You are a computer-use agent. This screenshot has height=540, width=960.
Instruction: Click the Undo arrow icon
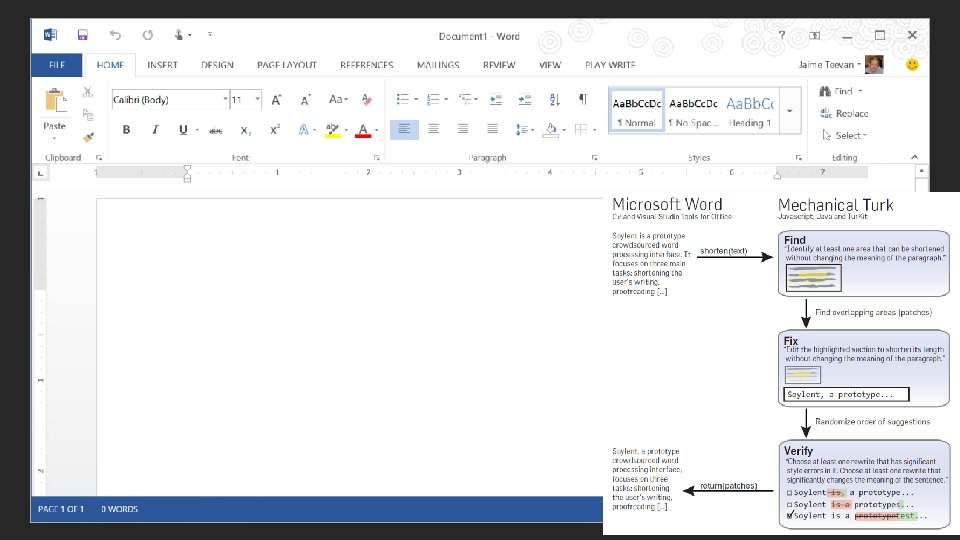[x=115, y=35]
